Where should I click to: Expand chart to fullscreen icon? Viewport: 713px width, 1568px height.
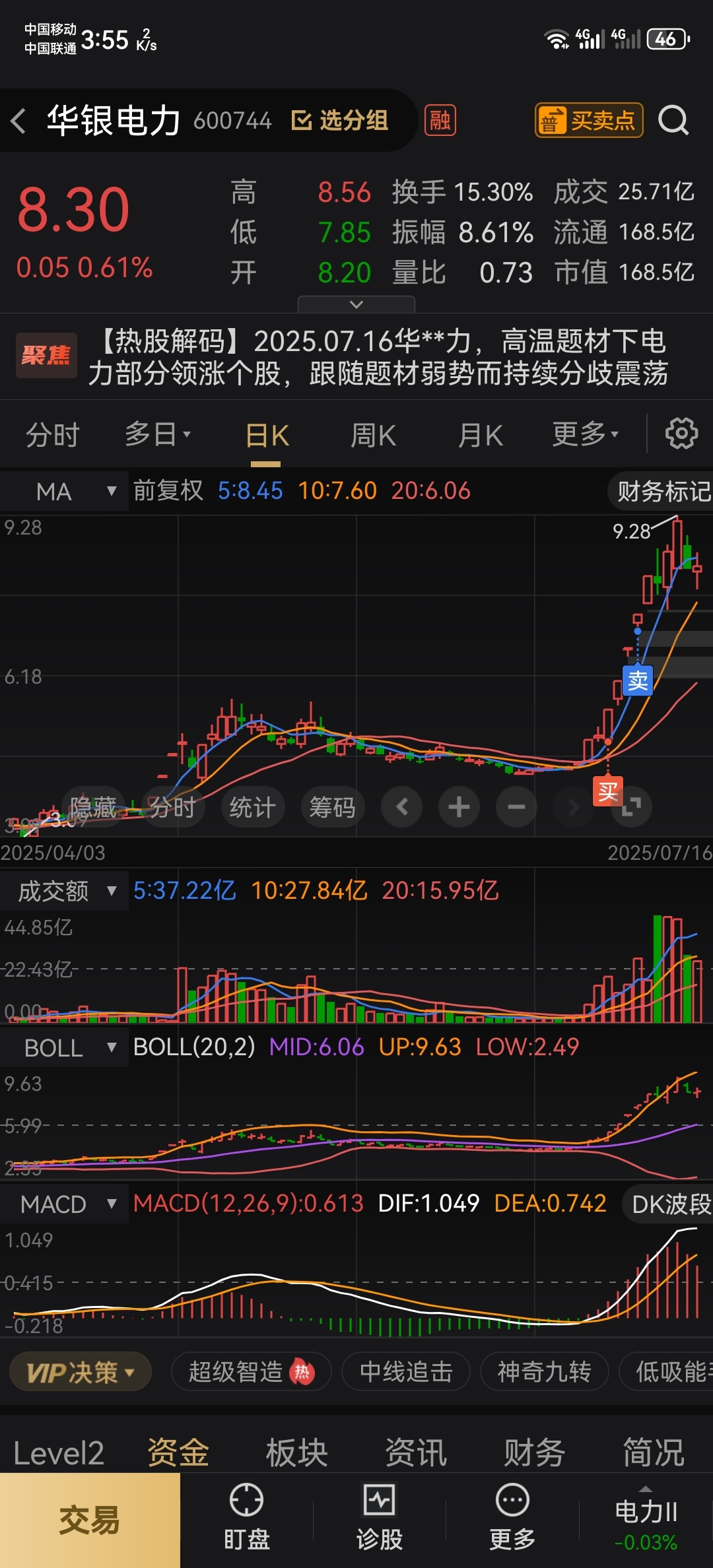[632, 806]
